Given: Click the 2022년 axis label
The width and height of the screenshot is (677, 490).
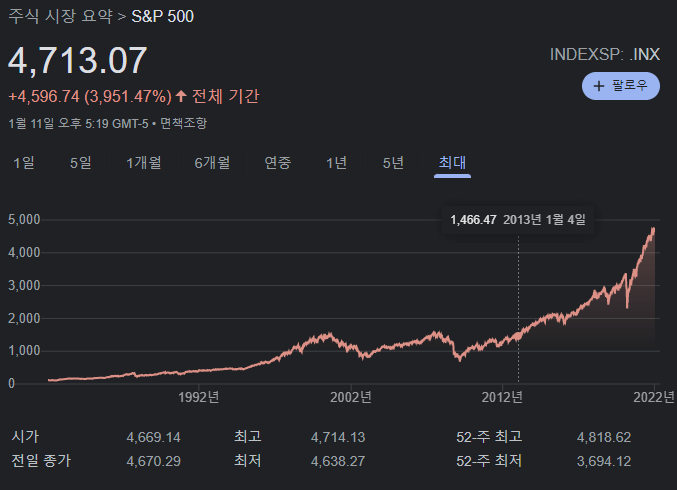Looking at the screenshot, I should [x=654, y=397].
